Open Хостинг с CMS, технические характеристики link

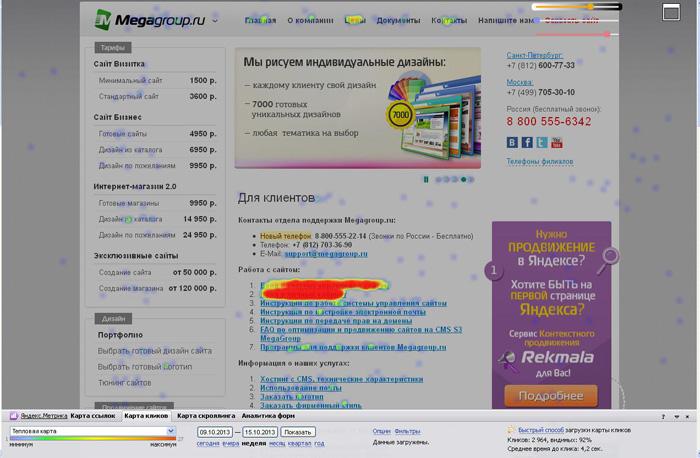coord(342,379)
